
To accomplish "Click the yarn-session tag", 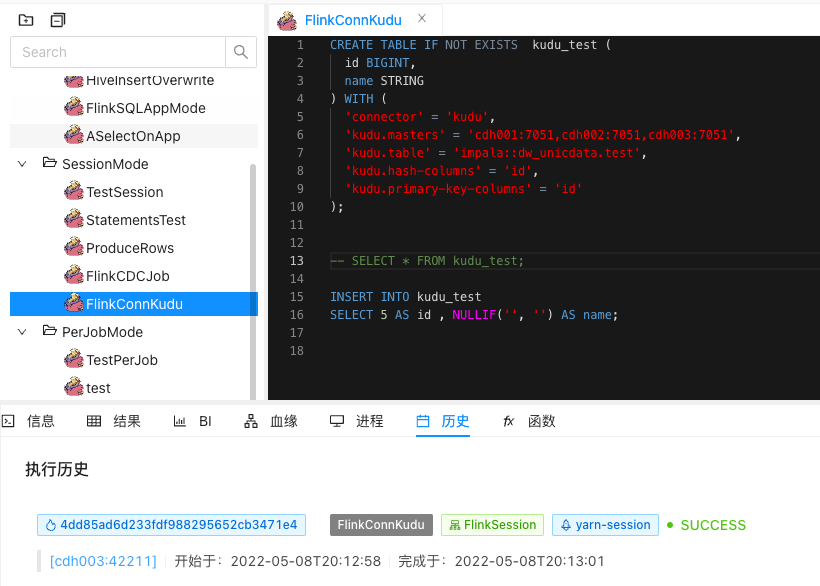I will click(x=605, y=525).
